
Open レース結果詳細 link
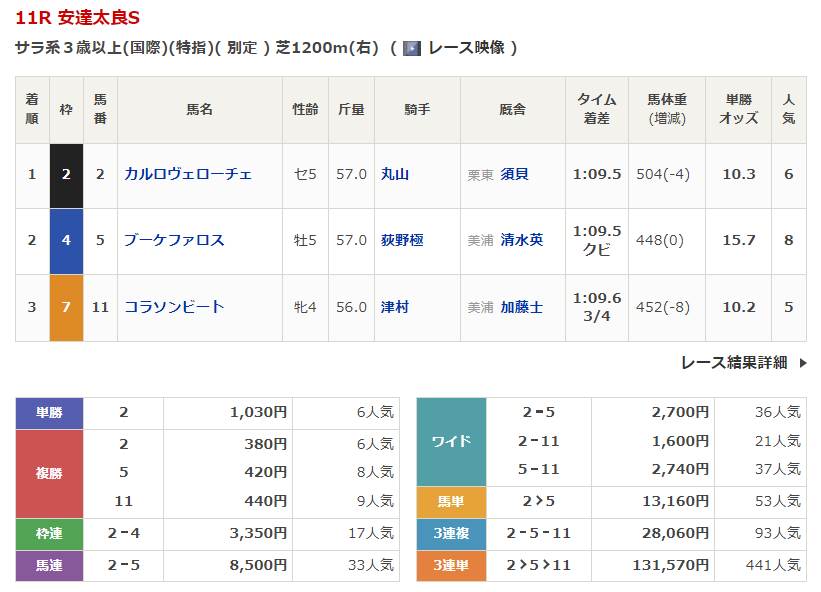734,363
